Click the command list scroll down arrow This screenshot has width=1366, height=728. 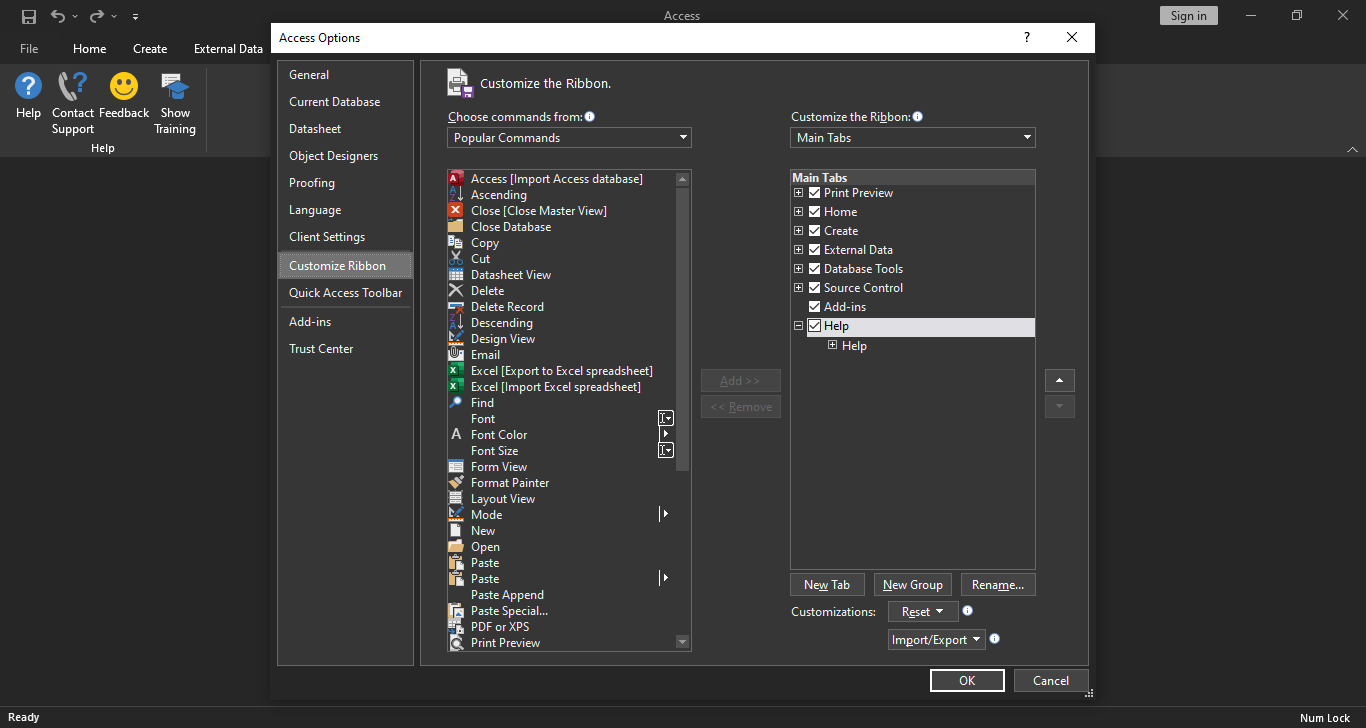pyautogui.click(x=683, y=642)
